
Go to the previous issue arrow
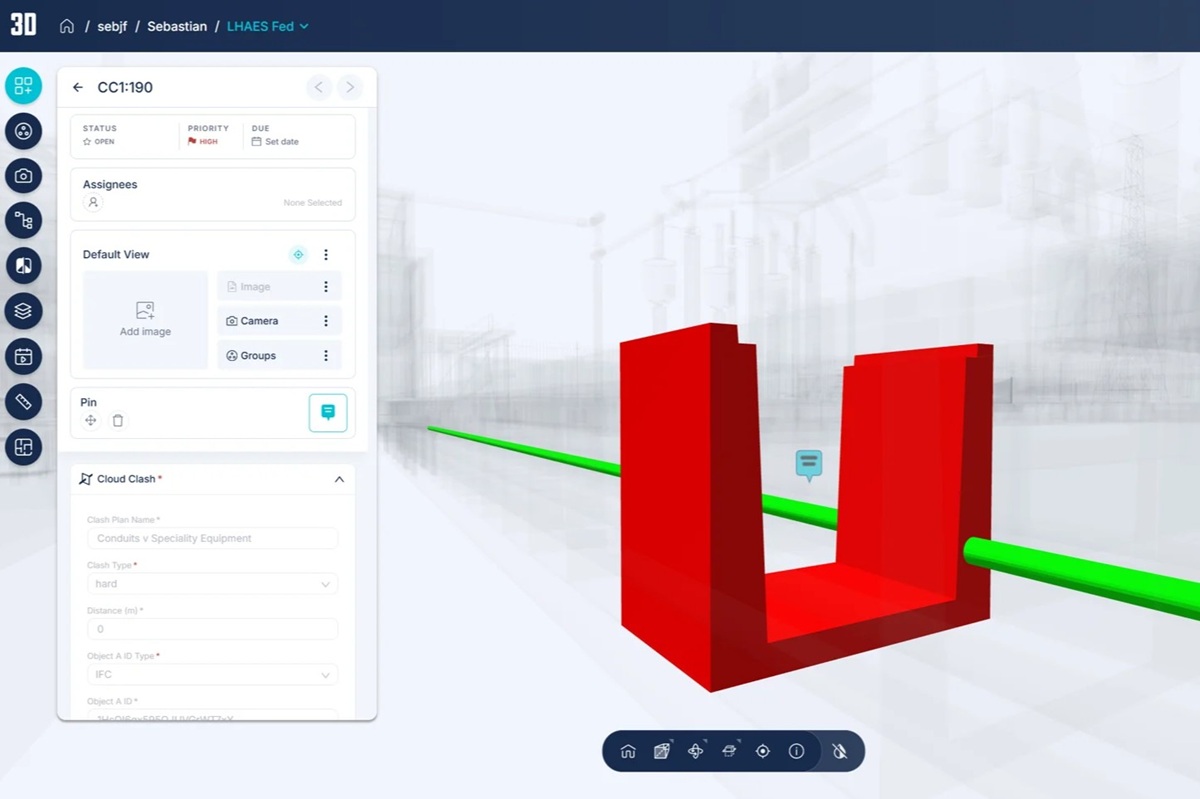point(318,87)
